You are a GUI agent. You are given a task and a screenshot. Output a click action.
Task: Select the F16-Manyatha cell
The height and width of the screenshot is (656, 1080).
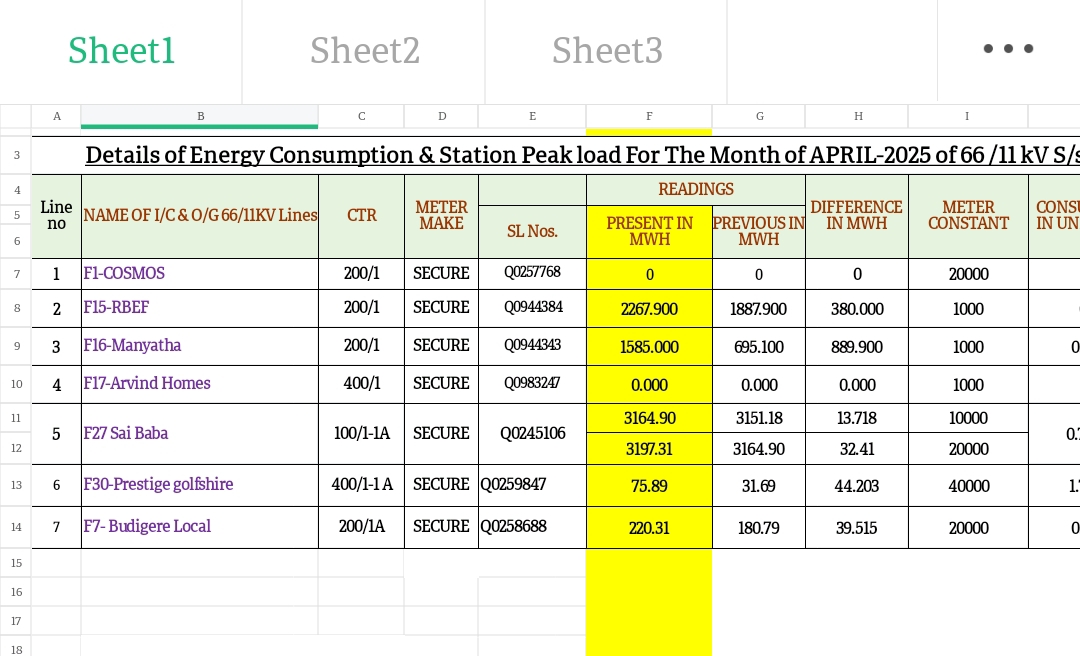click(x=200, y=347)
